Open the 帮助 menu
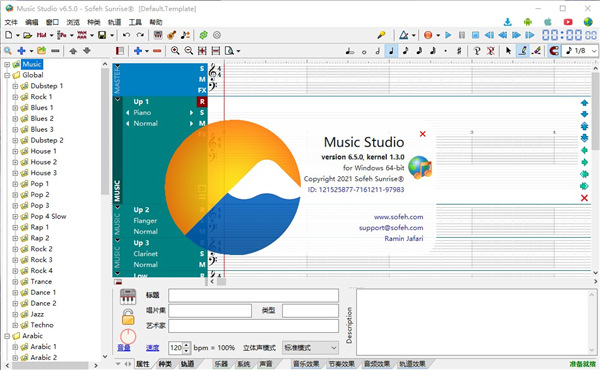The height and width of the screenshot is (370, 600). pyautogui.click(x=155, y=22)
